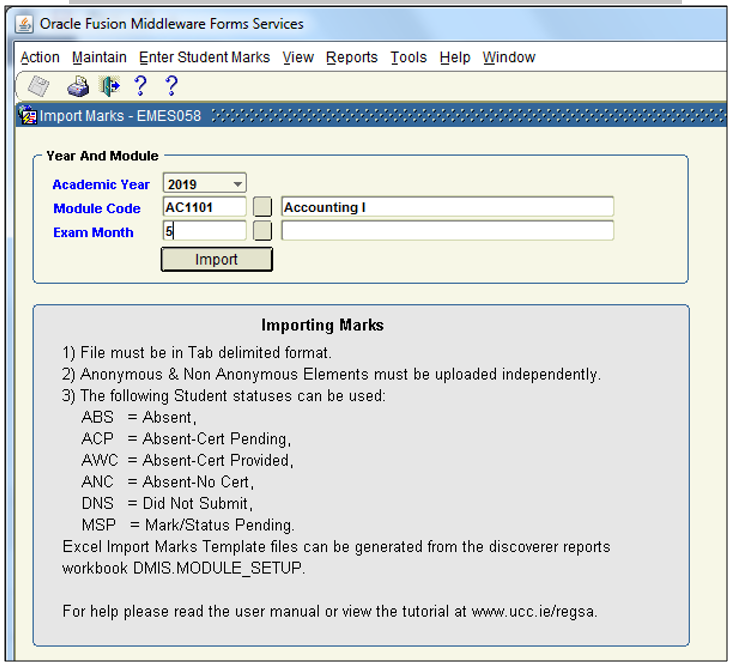Open the Action menu
The width and height of the screenshot is (732, 665).
pos(40,58)
